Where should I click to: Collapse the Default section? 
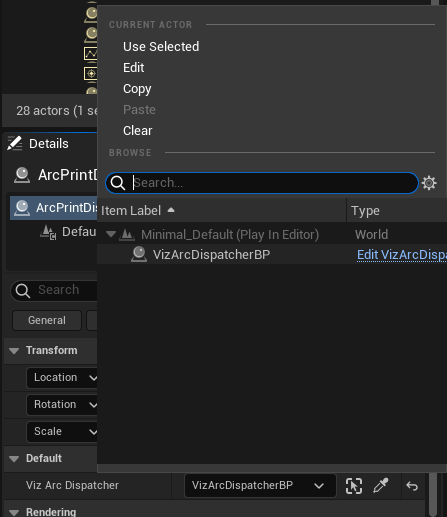tap(14, 459)
